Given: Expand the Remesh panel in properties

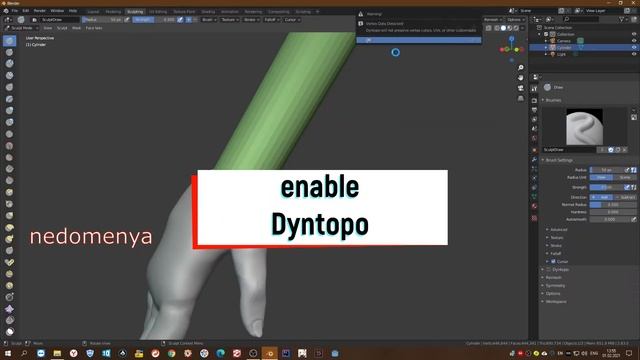Looking at the screenshot, I should coord(553,278).
